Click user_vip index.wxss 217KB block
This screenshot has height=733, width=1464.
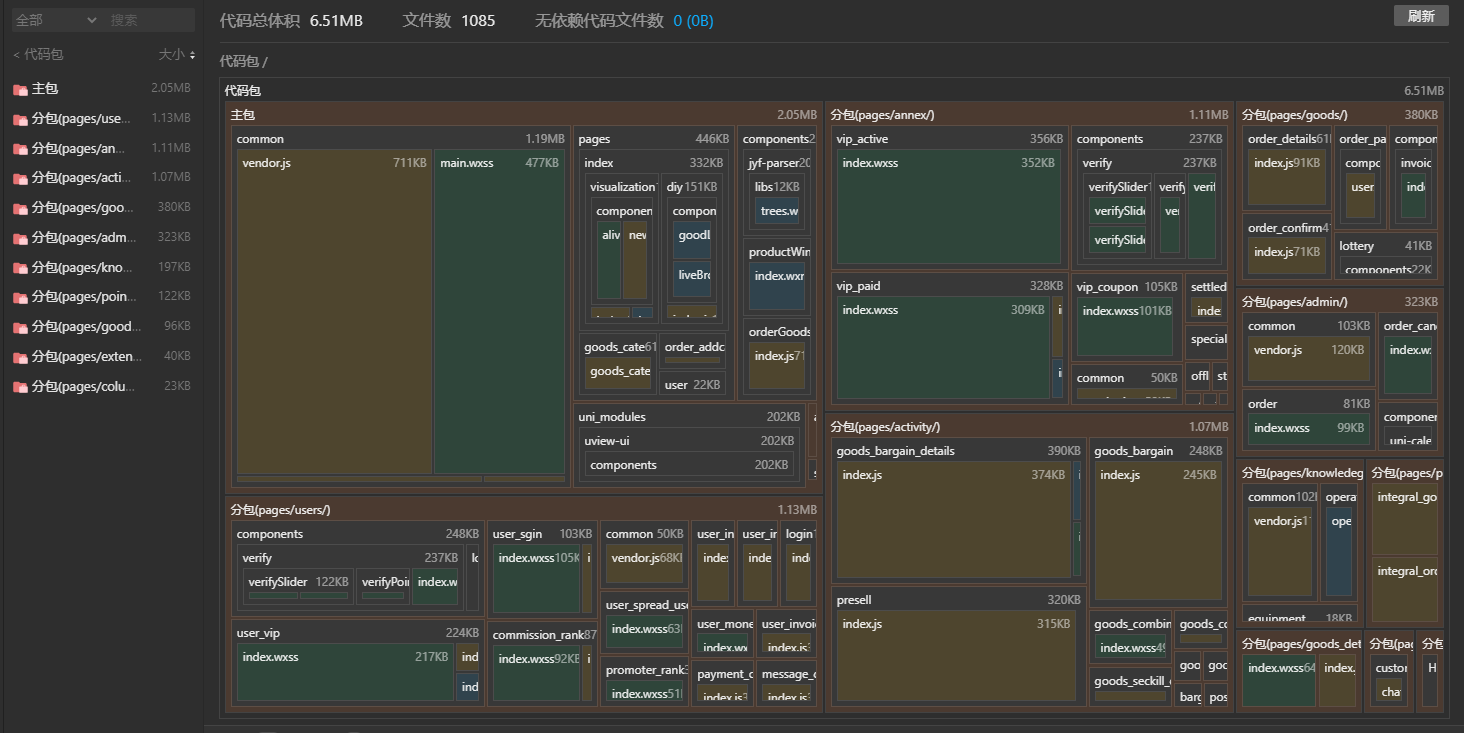pos(347,672)
